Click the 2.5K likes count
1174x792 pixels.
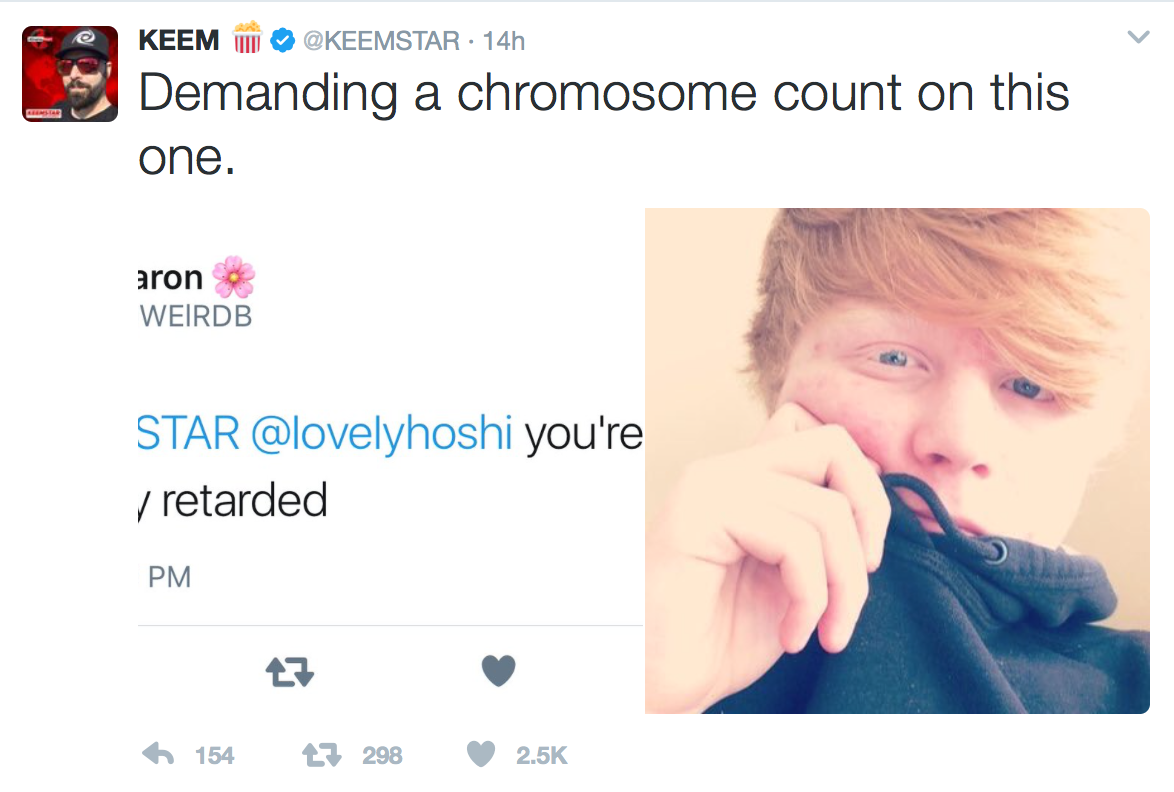(541, 756)
